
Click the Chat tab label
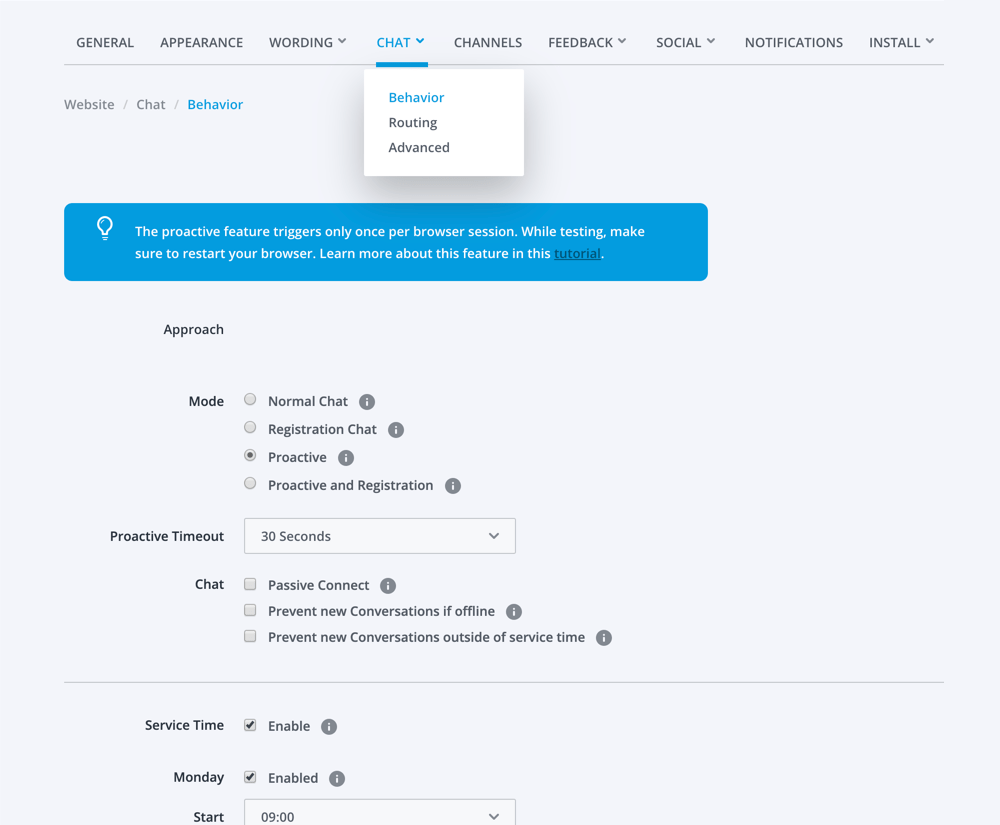coord(393,43)
